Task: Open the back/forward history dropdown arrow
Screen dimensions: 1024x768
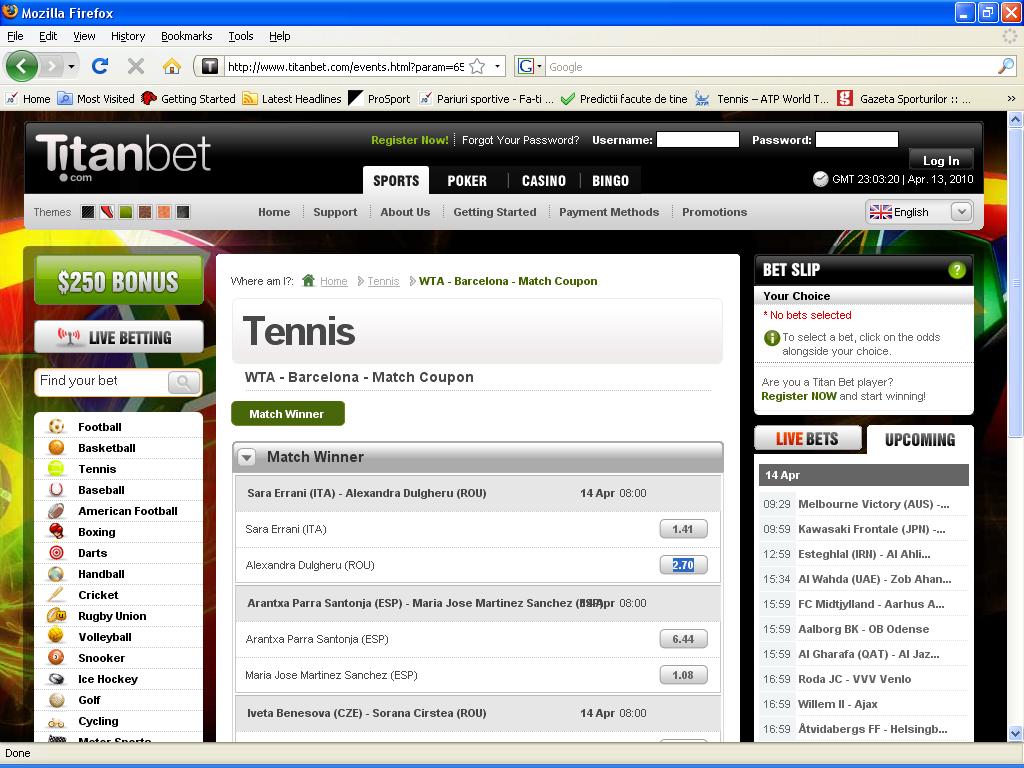Action: pyautogui.click(x=71, y=66)
